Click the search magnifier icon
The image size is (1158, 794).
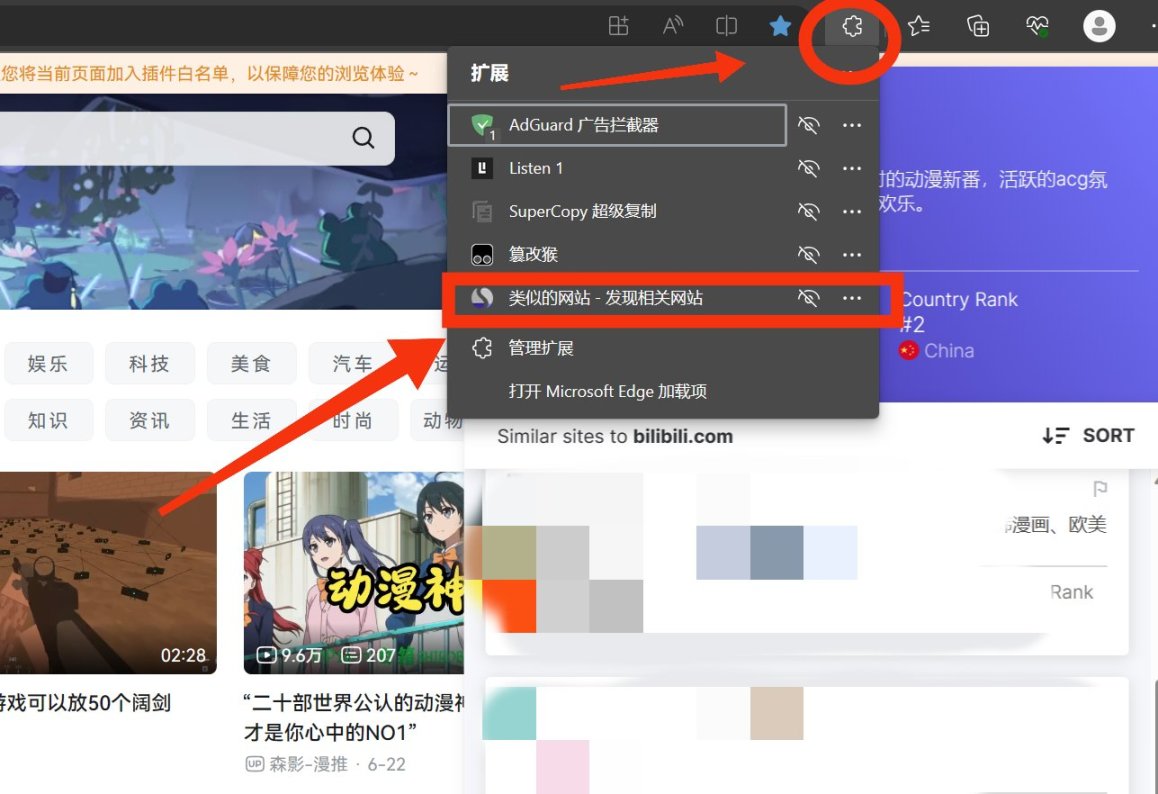(363, 137)
